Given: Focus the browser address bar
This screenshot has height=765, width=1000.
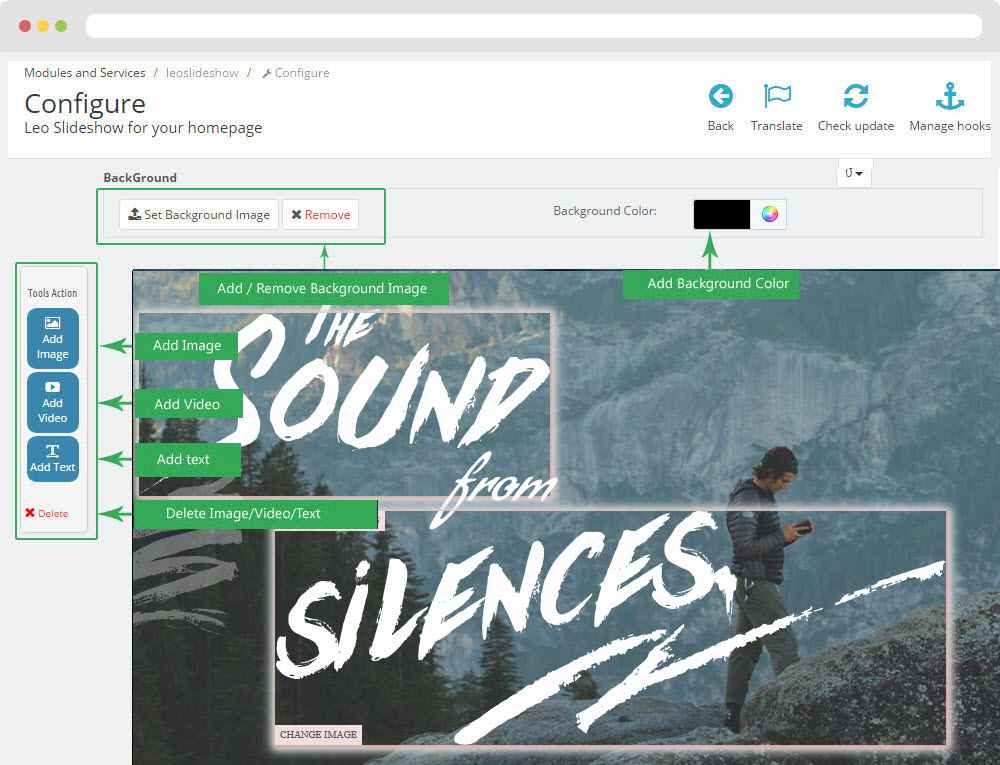Looking at the screenshot, I should (534, 26).
